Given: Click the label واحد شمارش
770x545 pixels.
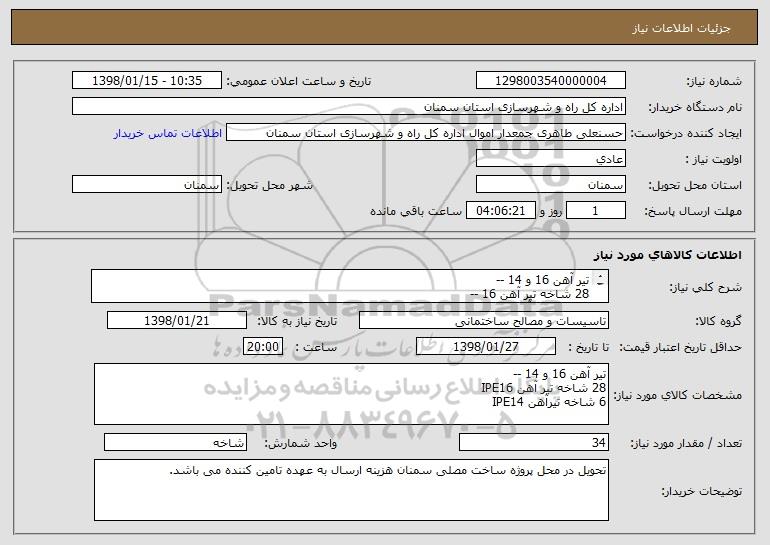Looking at the screenshot, I should (x=301, y=443).
